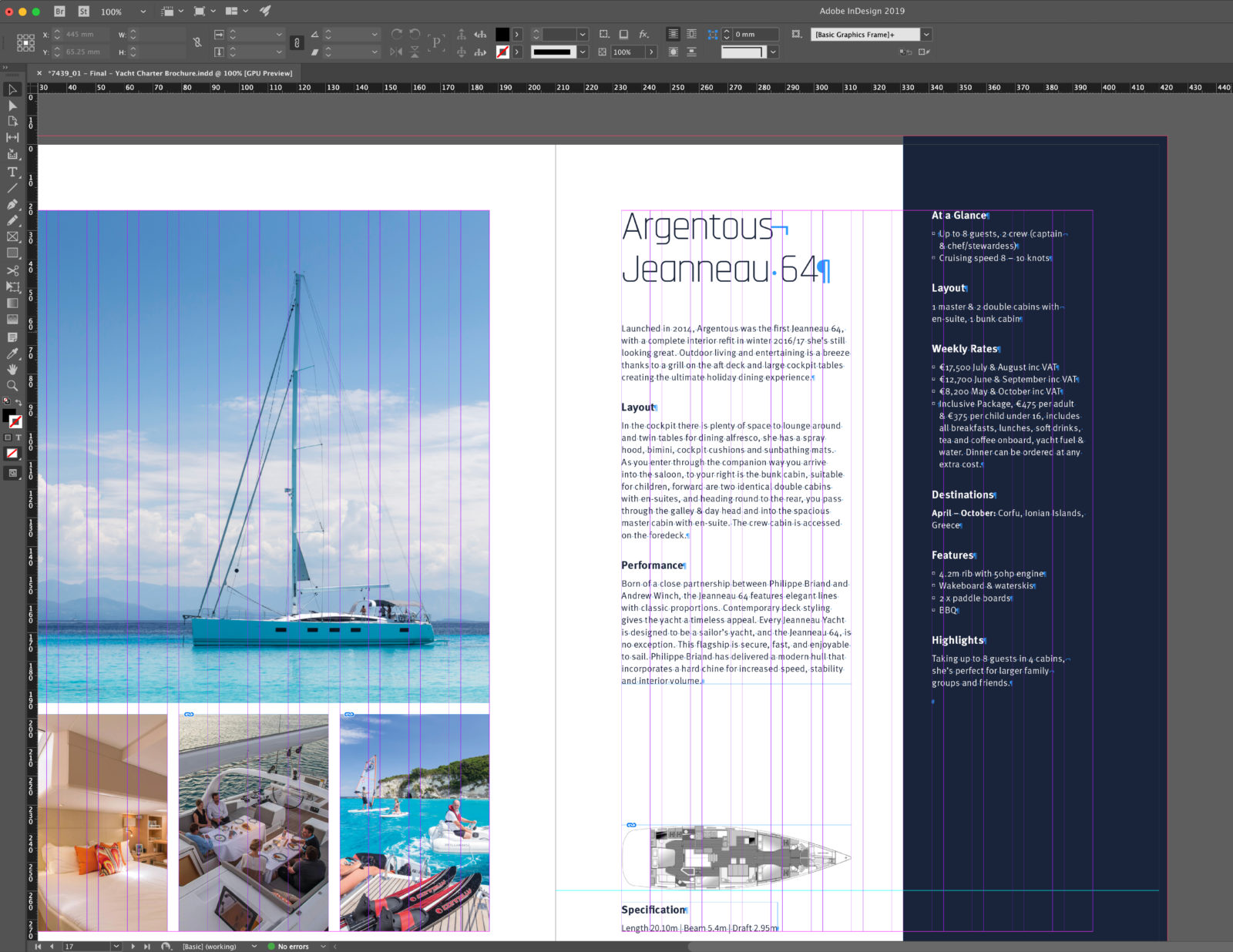Enable no text wrap option
Screen dimensions: 1233x952
[674, 34]
